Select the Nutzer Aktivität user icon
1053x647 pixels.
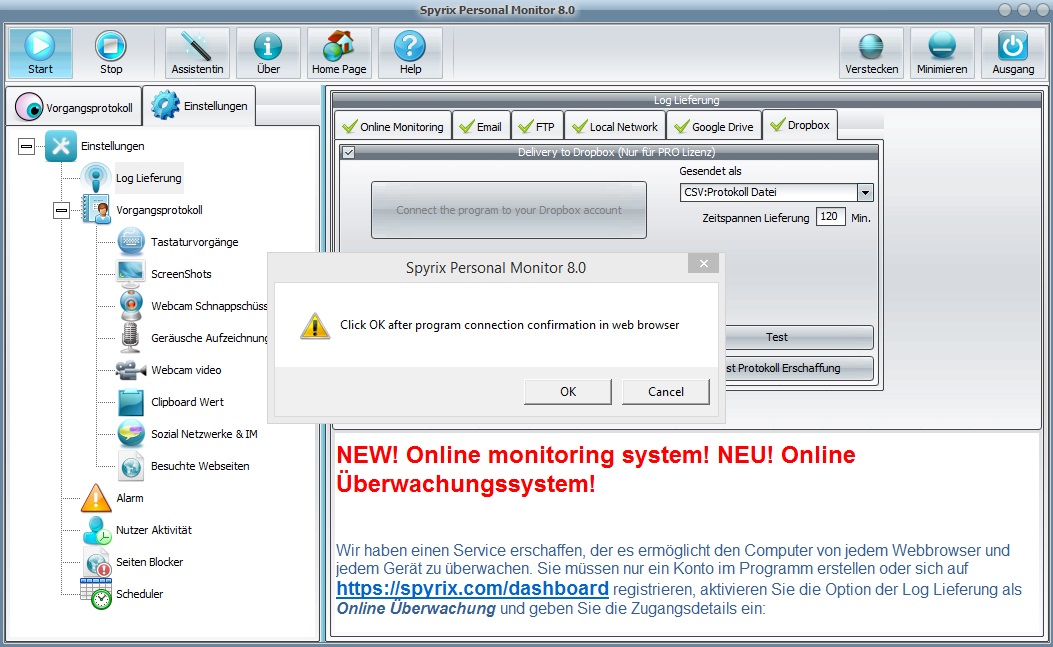(97, 530)
